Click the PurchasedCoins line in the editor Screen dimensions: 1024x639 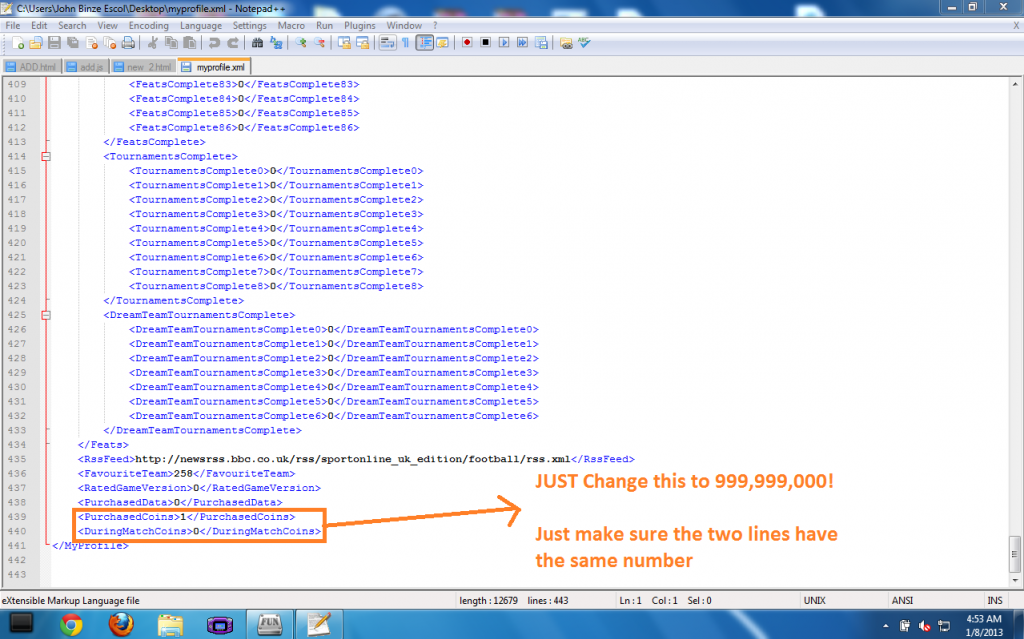click(x=186, y=517)
